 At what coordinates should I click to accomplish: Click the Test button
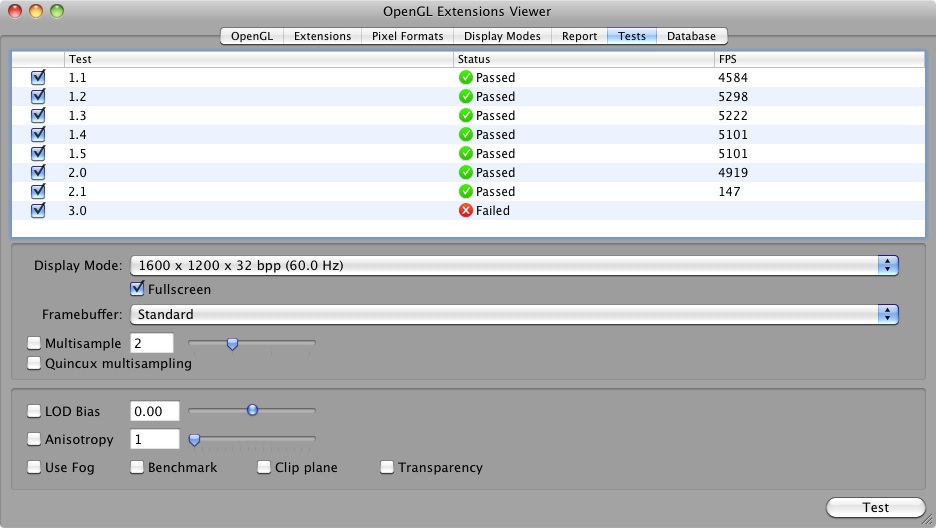point(875,507)
